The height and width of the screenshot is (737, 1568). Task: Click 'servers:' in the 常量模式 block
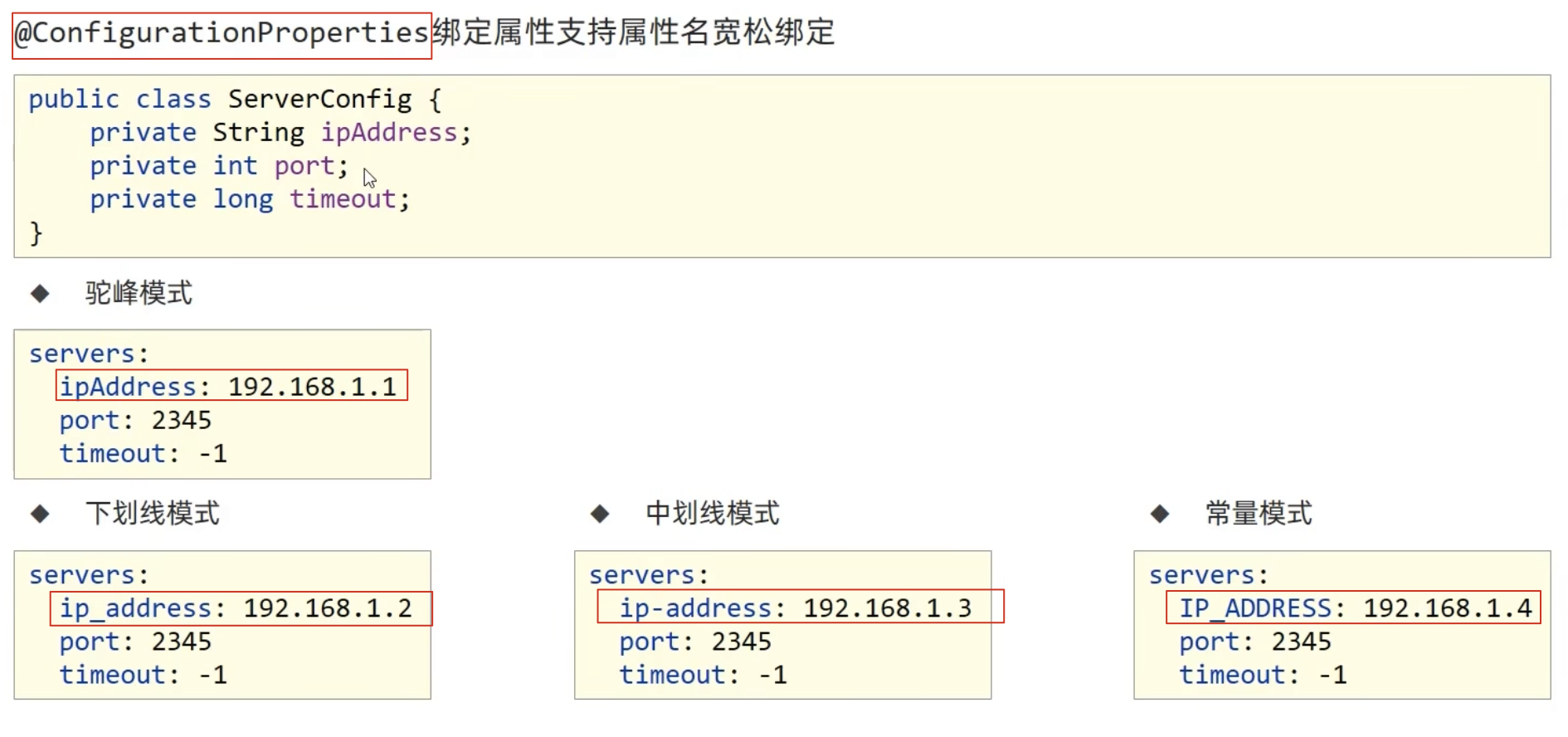click(x=1209, y=575)
